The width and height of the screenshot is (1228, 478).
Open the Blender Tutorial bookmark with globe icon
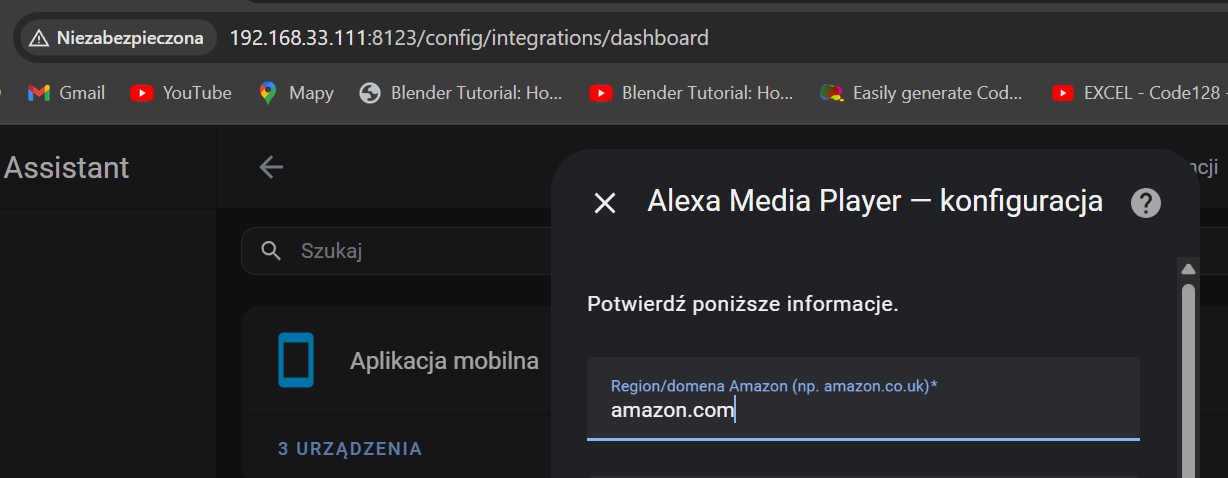pyautogui.click(x=461, y=93)
